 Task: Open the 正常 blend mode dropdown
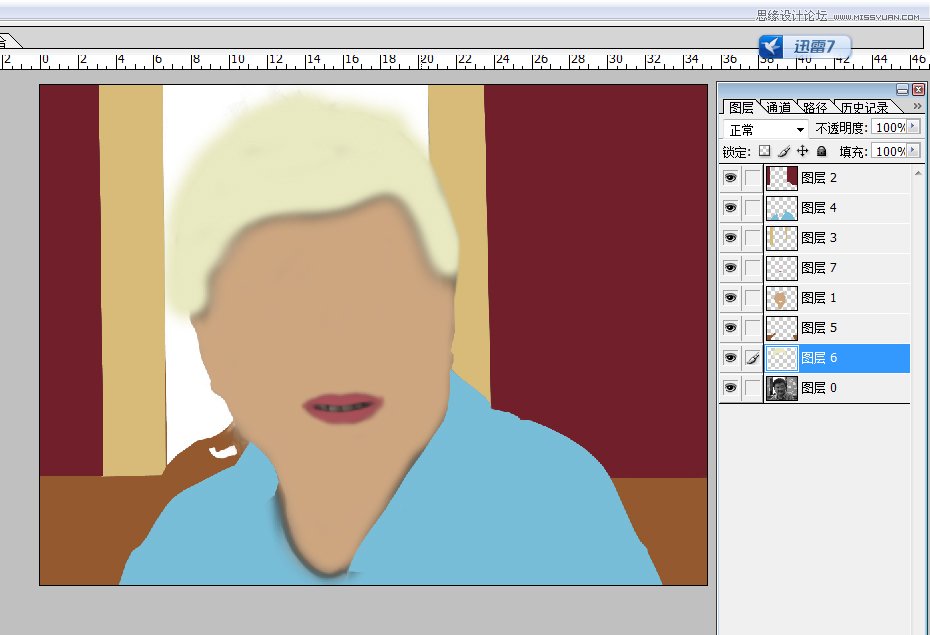(x=765, y=129)
